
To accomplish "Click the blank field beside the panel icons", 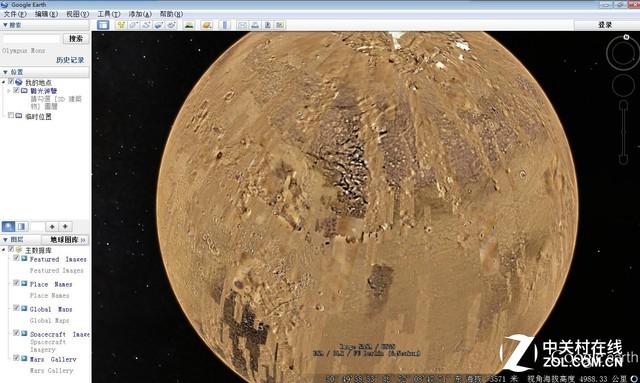I will click(38, 226).
